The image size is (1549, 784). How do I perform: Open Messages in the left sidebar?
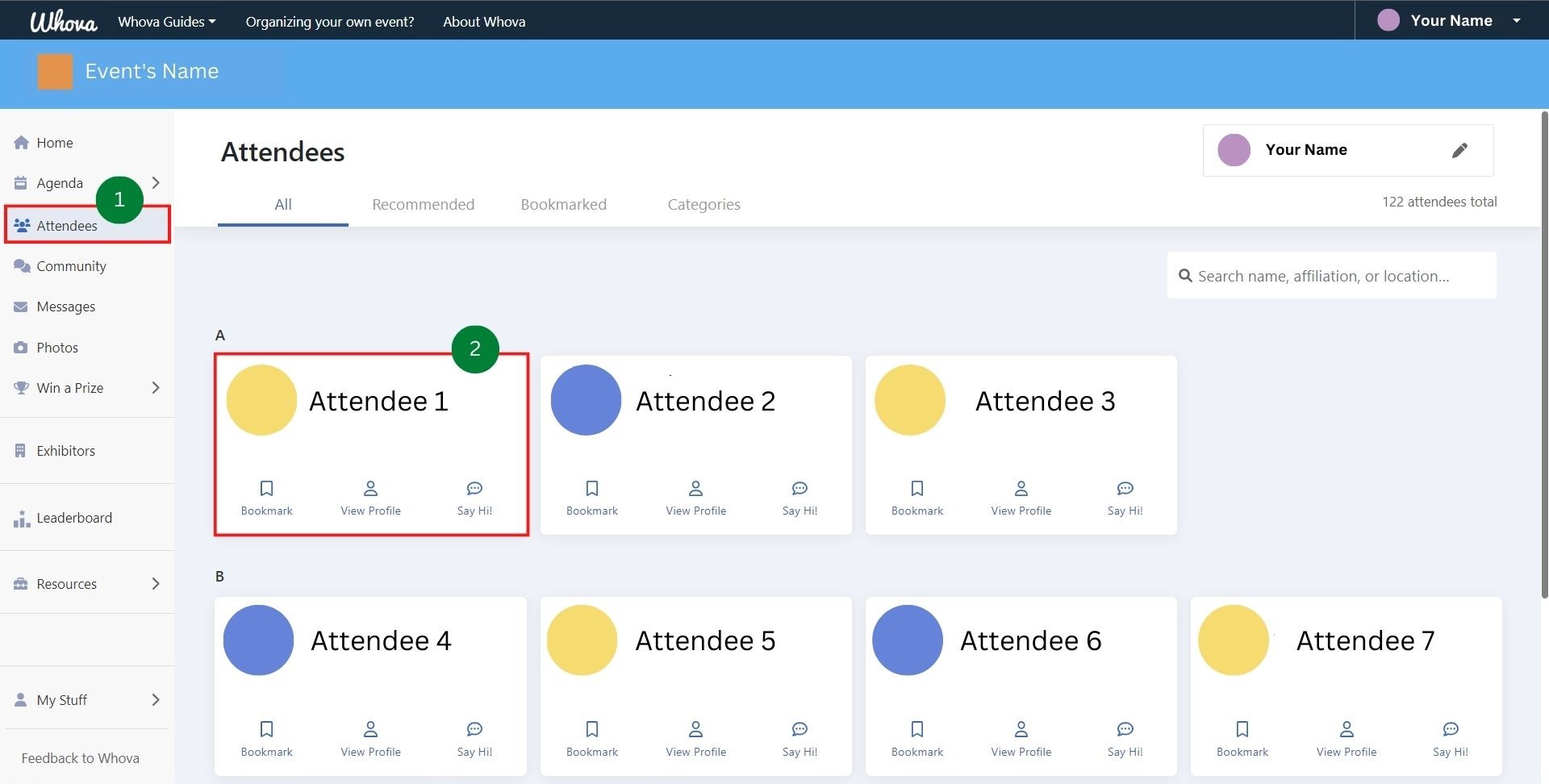click(65, 307)
